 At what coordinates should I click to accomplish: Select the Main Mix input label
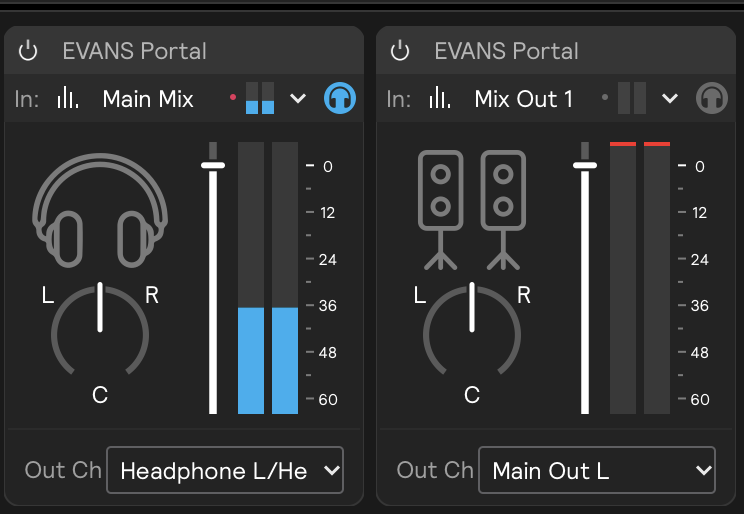pos(148,98)
